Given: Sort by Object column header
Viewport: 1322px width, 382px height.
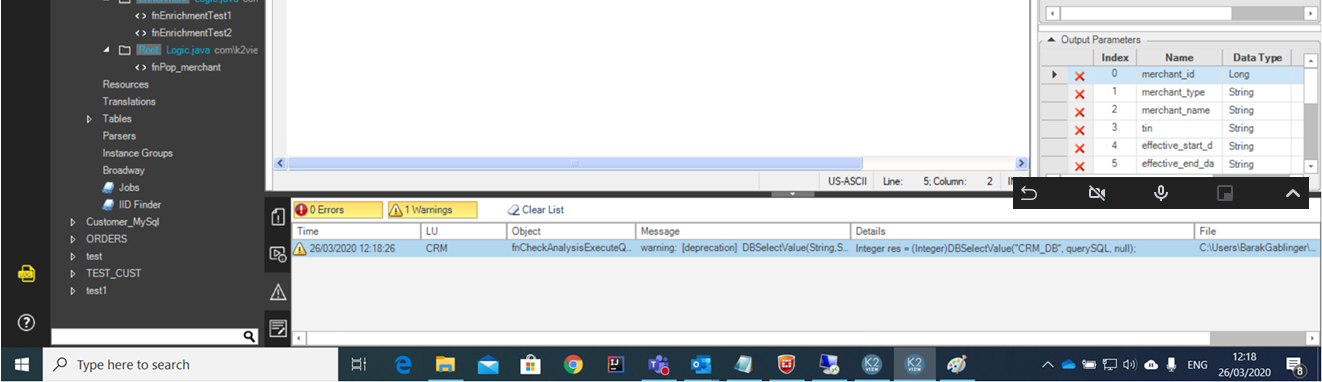Looking at the screenshot, I should [x=571, y=231].
